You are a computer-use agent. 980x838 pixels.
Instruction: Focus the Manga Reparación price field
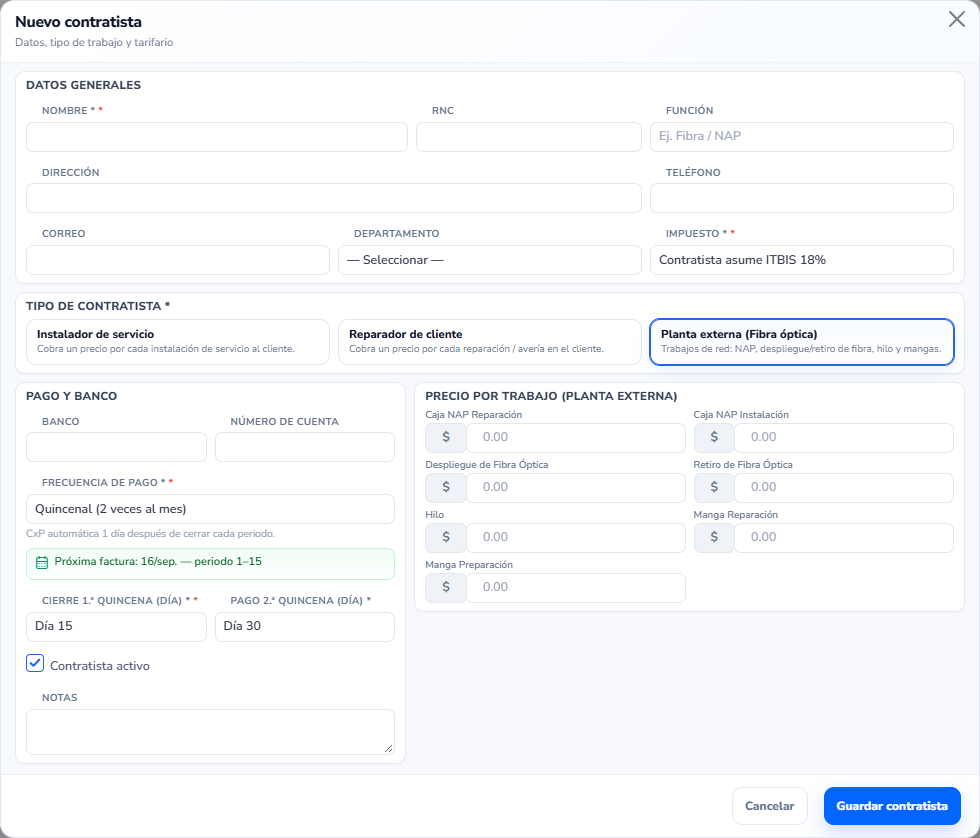[844, 537]
